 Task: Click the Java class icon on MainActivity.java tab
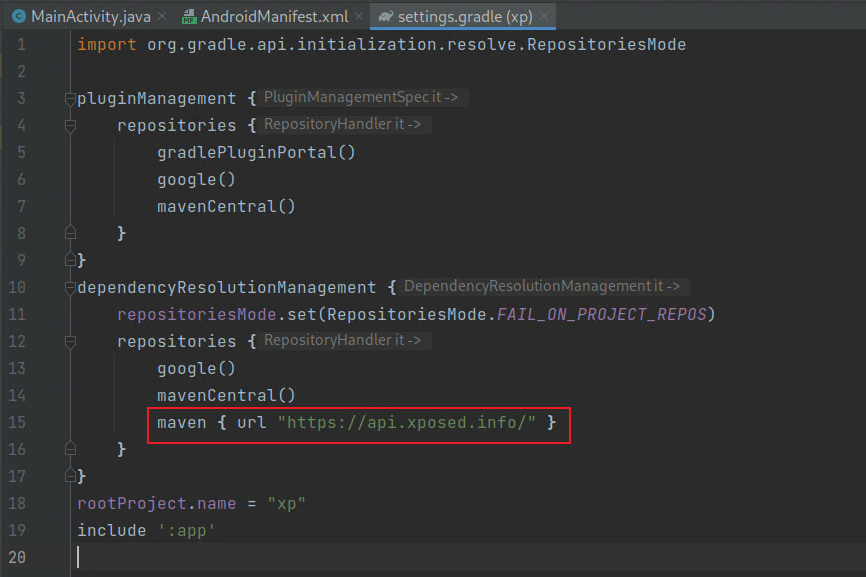pyautogui.click(x=17, y=16)
